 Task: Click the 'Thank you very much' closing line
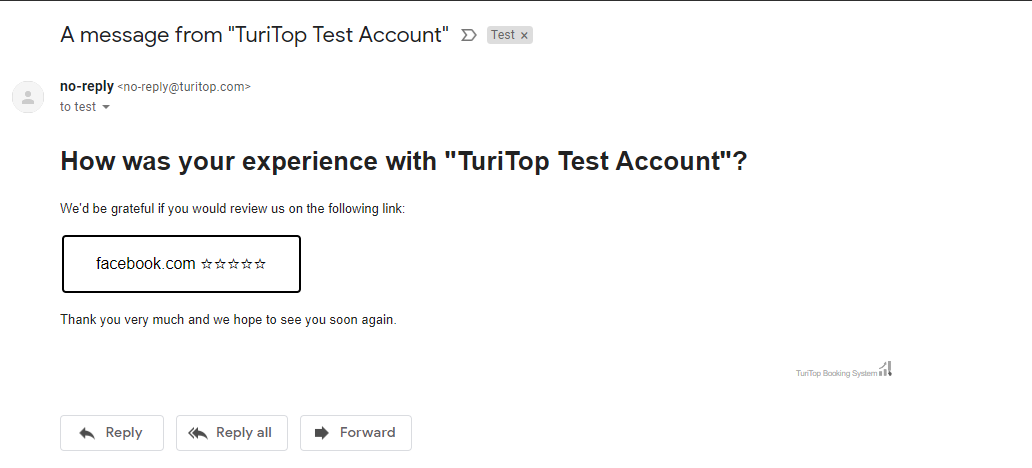point(228,320)
